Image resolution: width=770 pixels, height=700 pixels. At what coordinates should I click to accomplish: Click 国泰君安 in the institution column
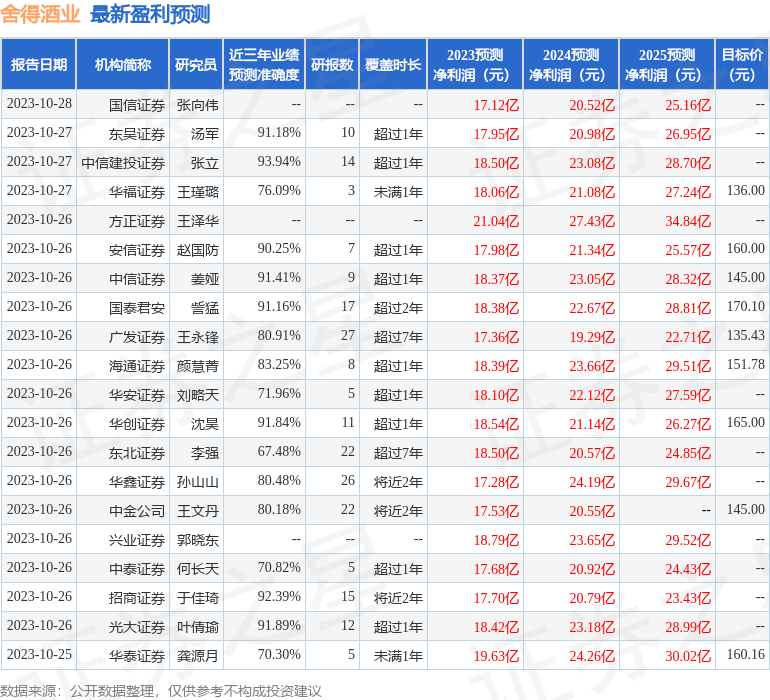point(137,307)
